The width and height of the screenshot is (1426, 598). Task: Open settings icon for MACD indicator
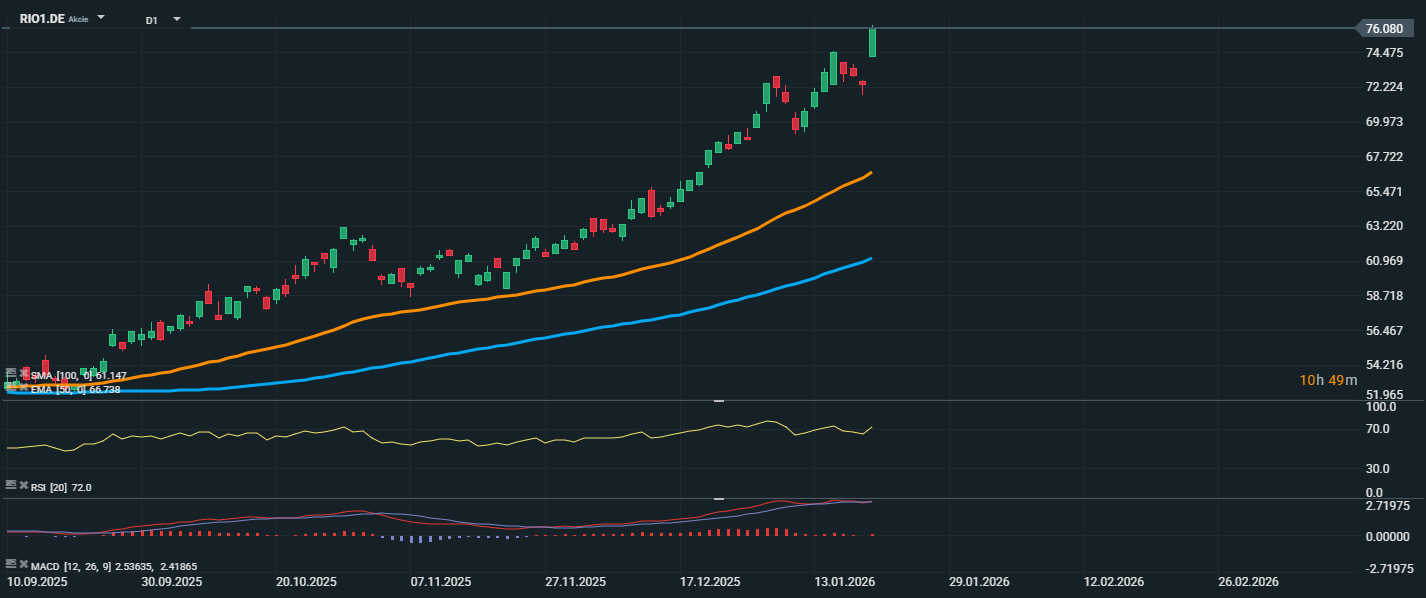[x=11, y=565]
